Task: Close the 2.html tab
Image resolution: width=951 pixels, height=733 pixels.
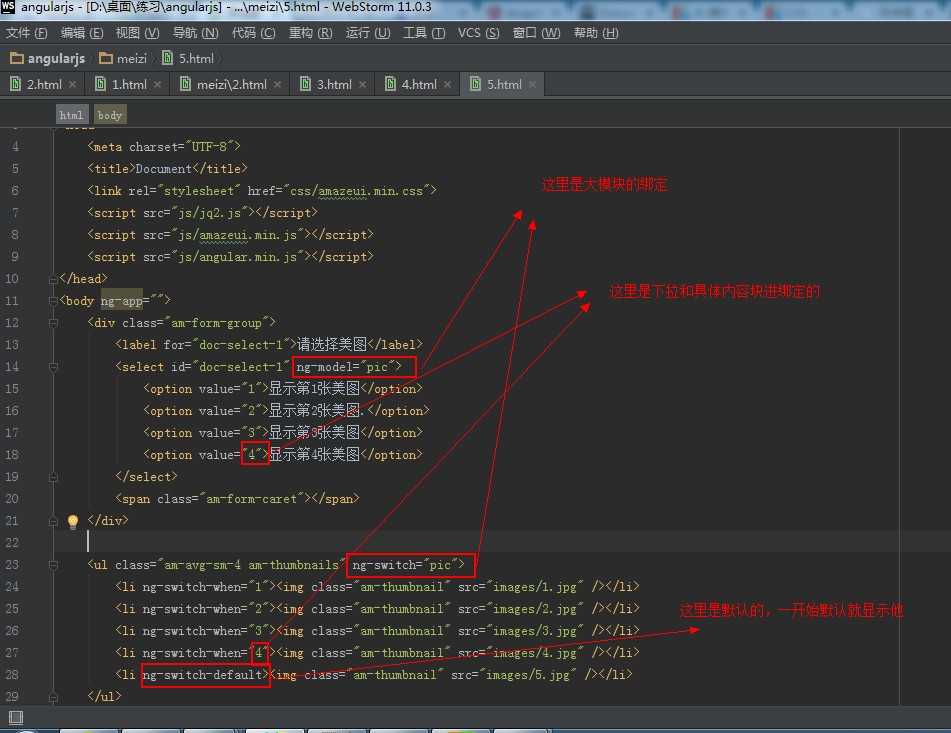Action: (x=73, y=84)
